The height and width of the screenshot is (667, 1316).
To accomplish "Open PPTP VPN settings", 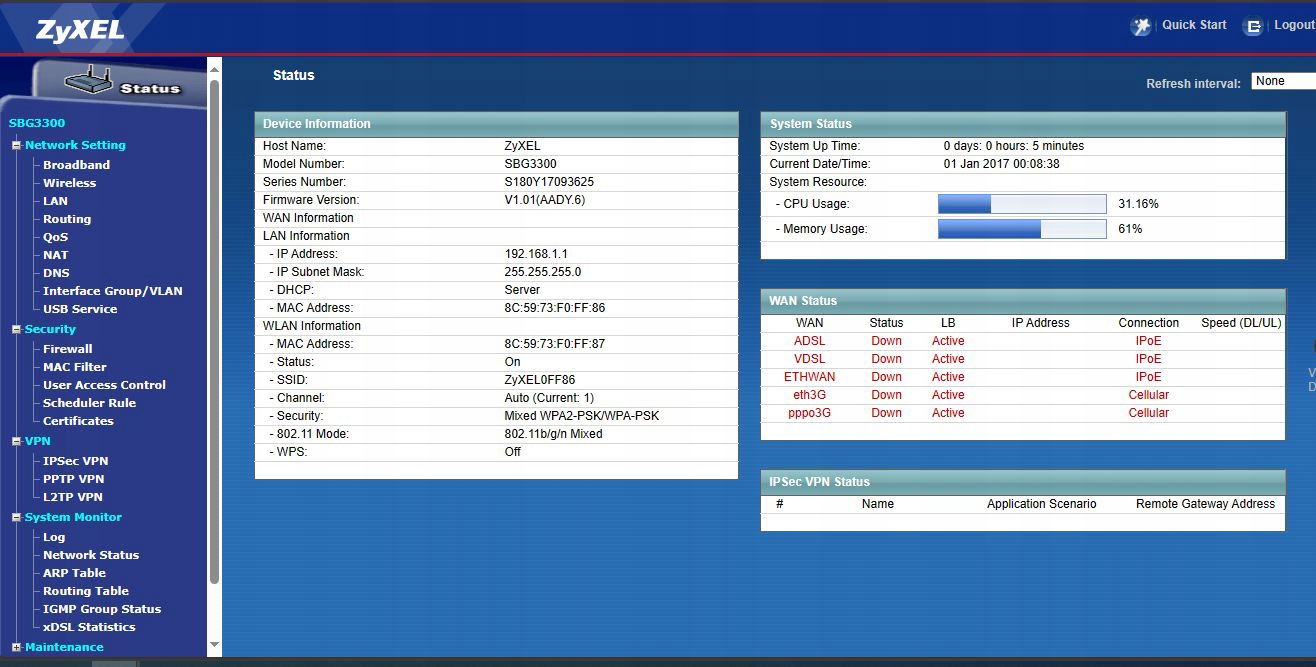I will [73, 479].
